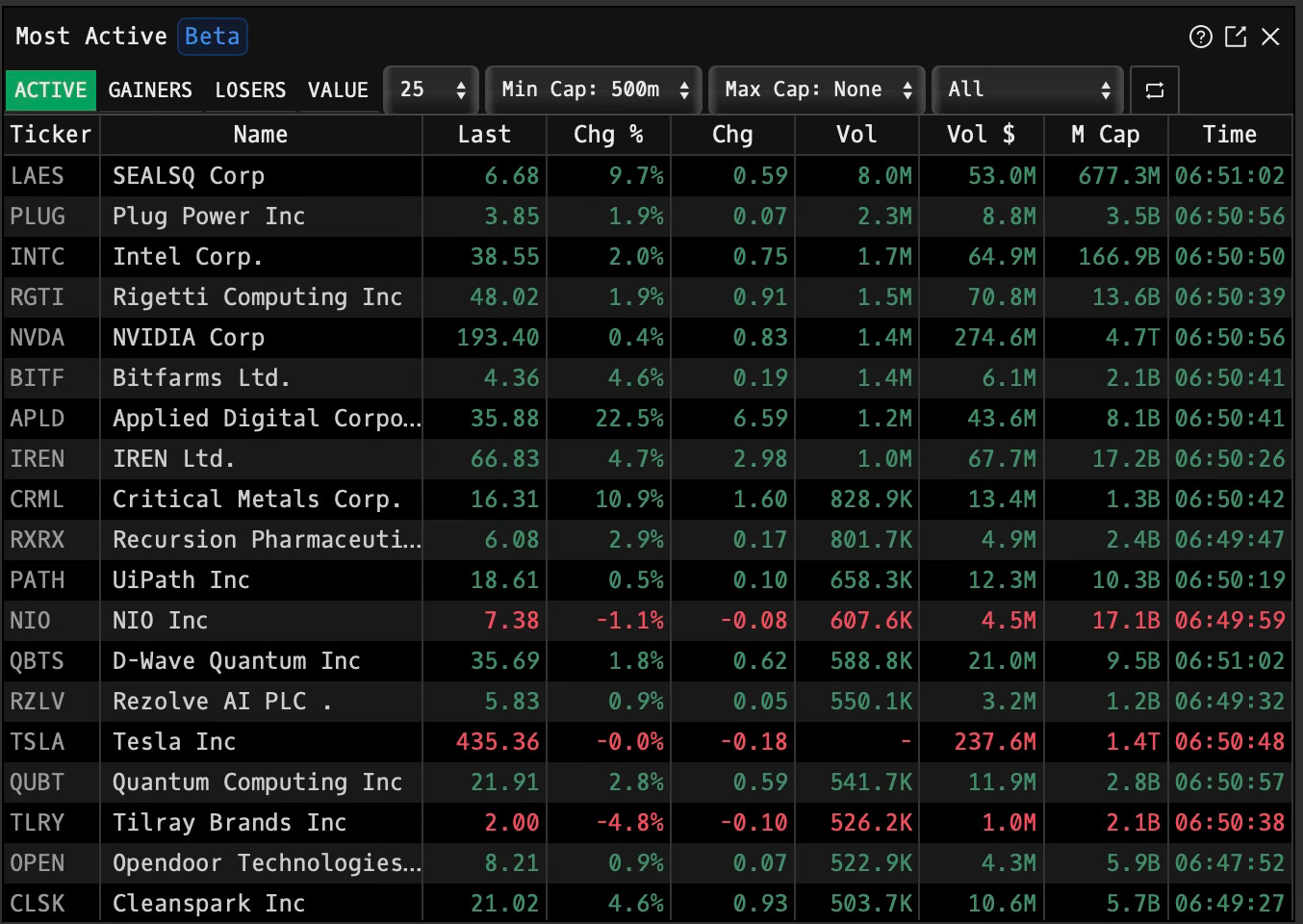Image resolution: width=1303 pixels, height=924 pixels.
Task: Click the NVIDIA Corp name
Action: (x=189, y=338)
